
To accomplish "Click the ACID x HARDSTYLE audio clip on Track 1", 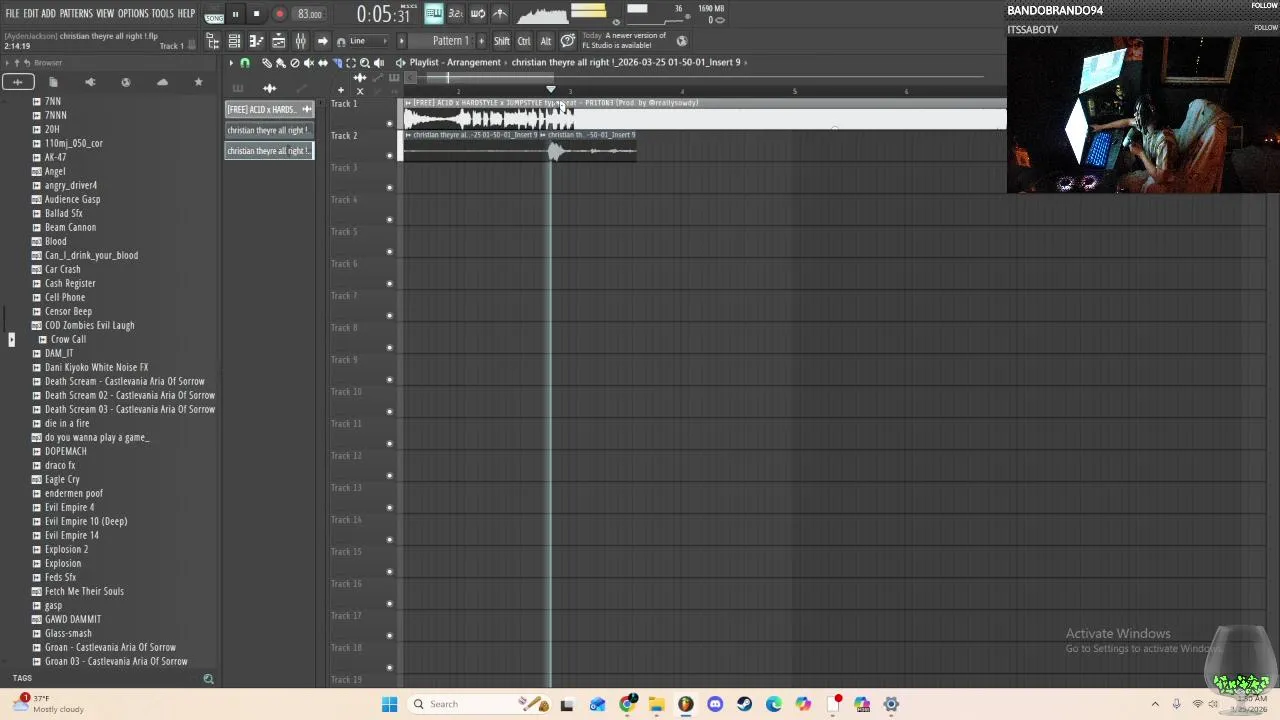I will (x=704, y=115).
